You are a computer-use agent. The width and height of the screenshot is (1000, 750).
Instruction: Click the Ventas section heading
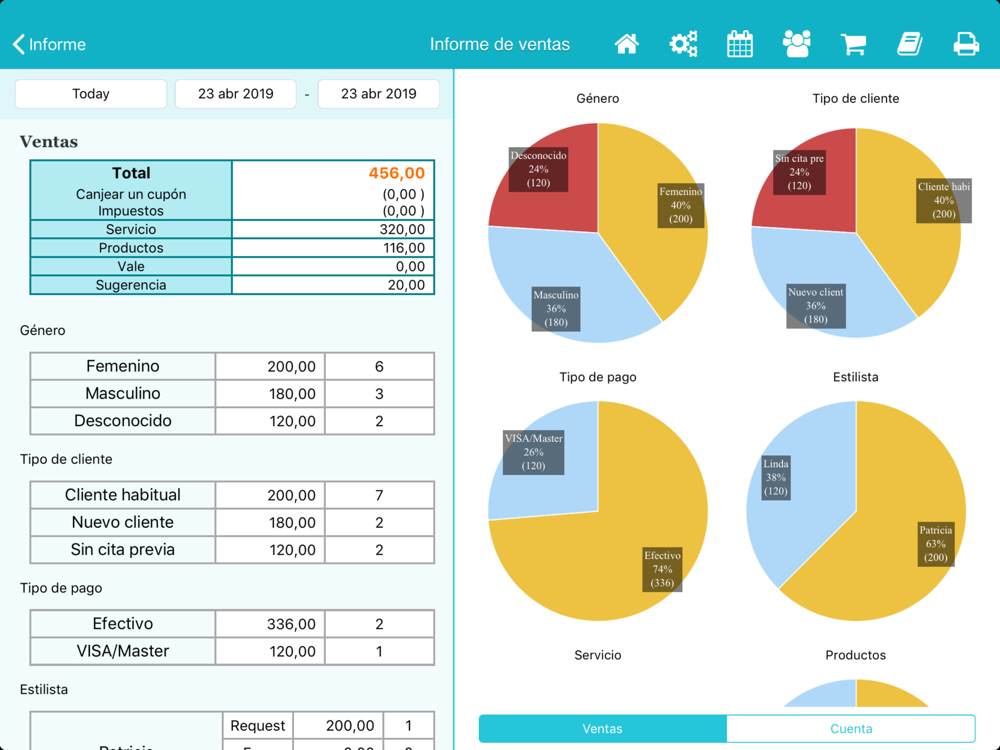[x=48, y=142]
